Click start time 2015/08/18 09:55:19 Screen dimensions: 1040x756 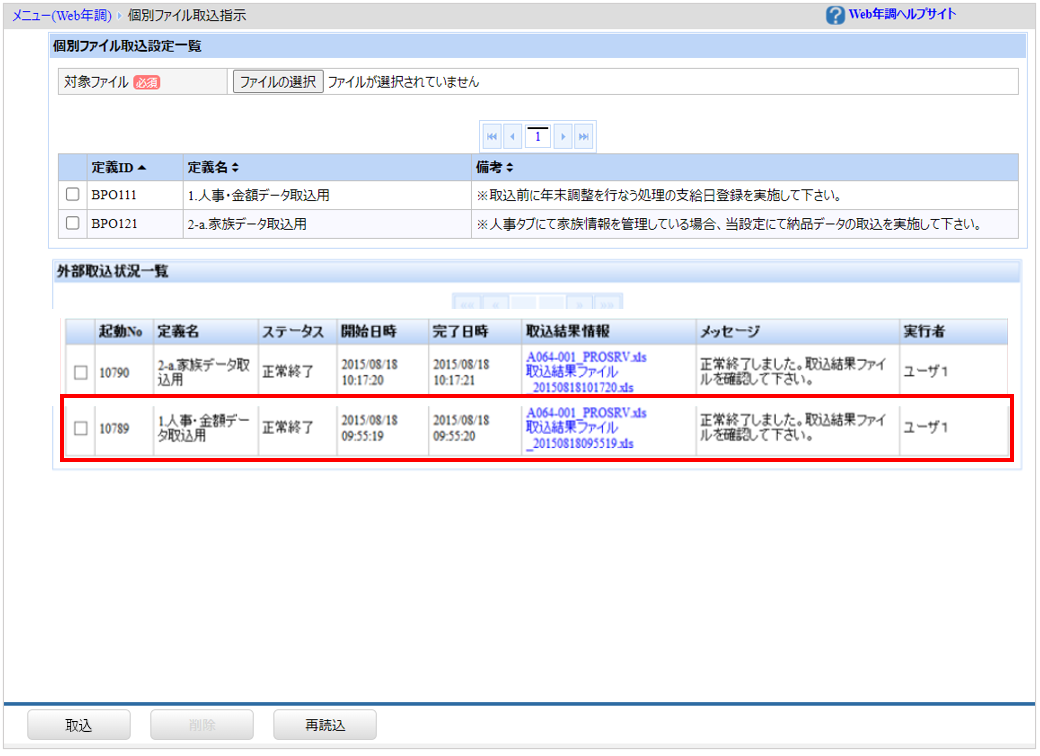[369, 428]
